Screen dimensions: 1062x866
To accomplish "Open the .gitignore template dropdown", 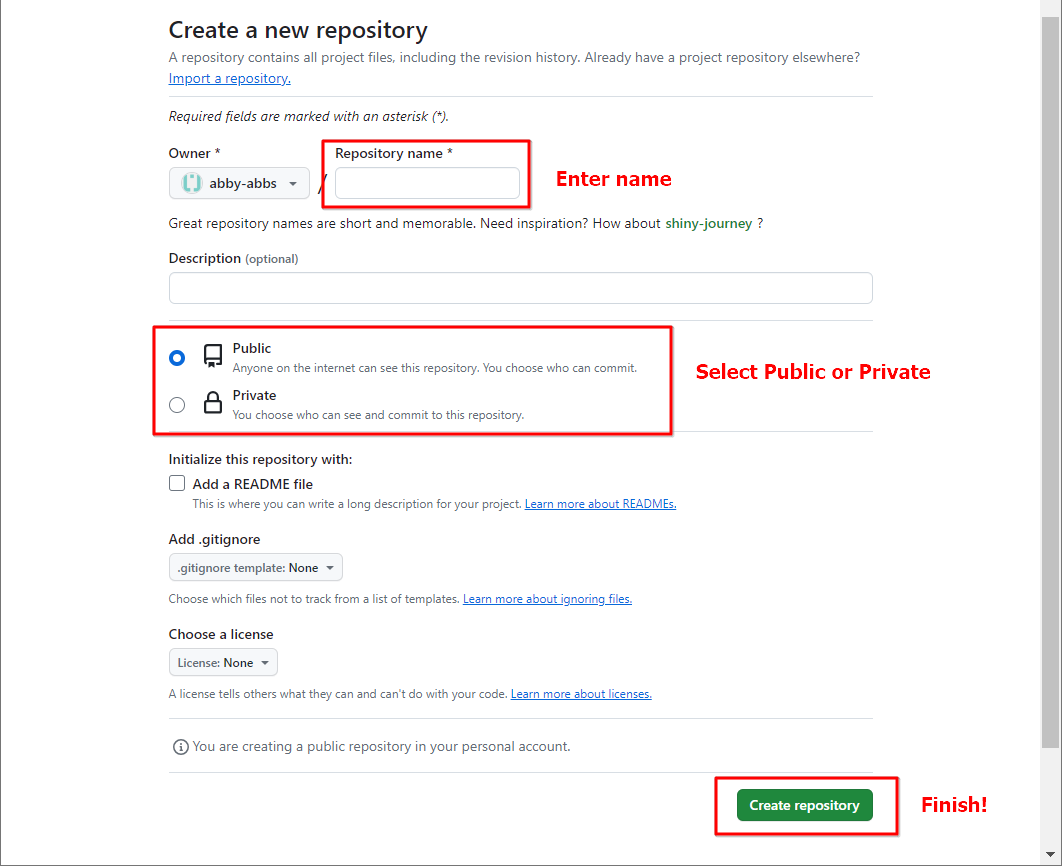I will point(255,566).
